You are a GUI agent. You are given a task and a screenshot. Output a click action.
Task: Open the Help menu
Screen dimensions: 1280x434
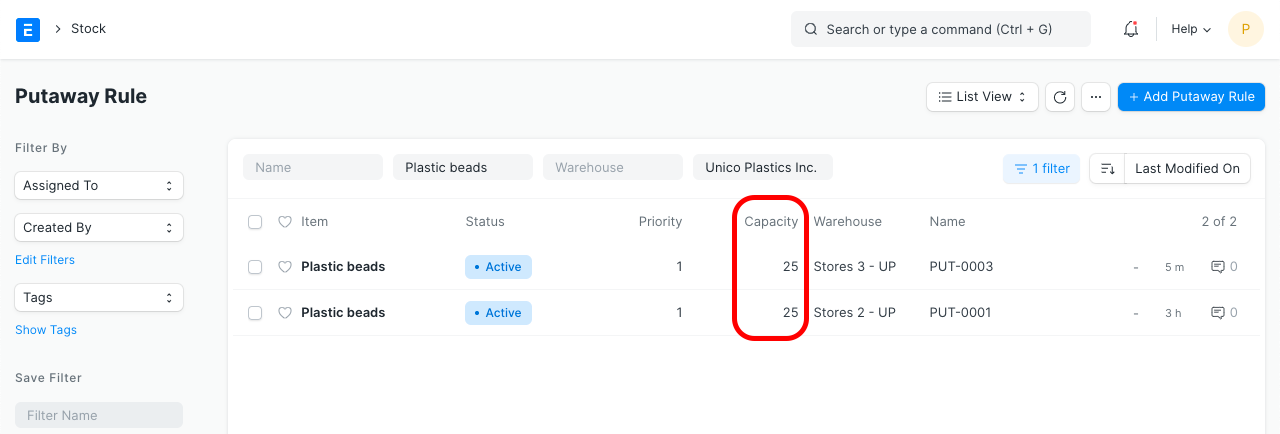pos(1191,29)
